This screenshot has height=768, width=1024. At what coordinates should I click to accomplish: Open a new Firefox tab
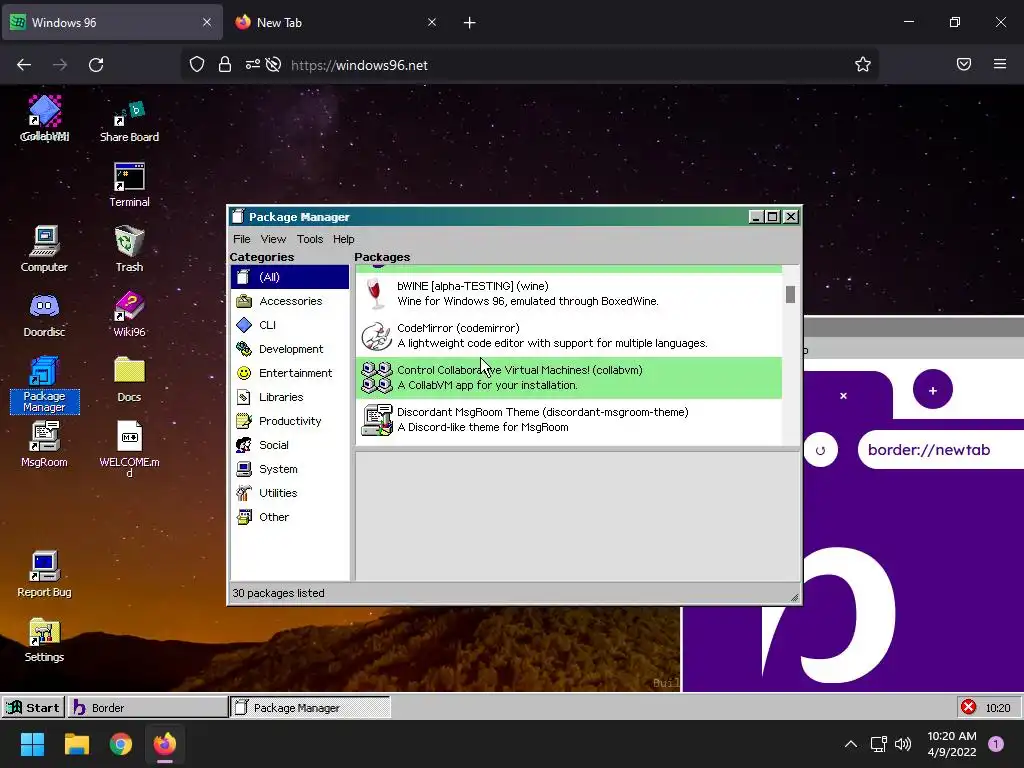tap(469, 23)
